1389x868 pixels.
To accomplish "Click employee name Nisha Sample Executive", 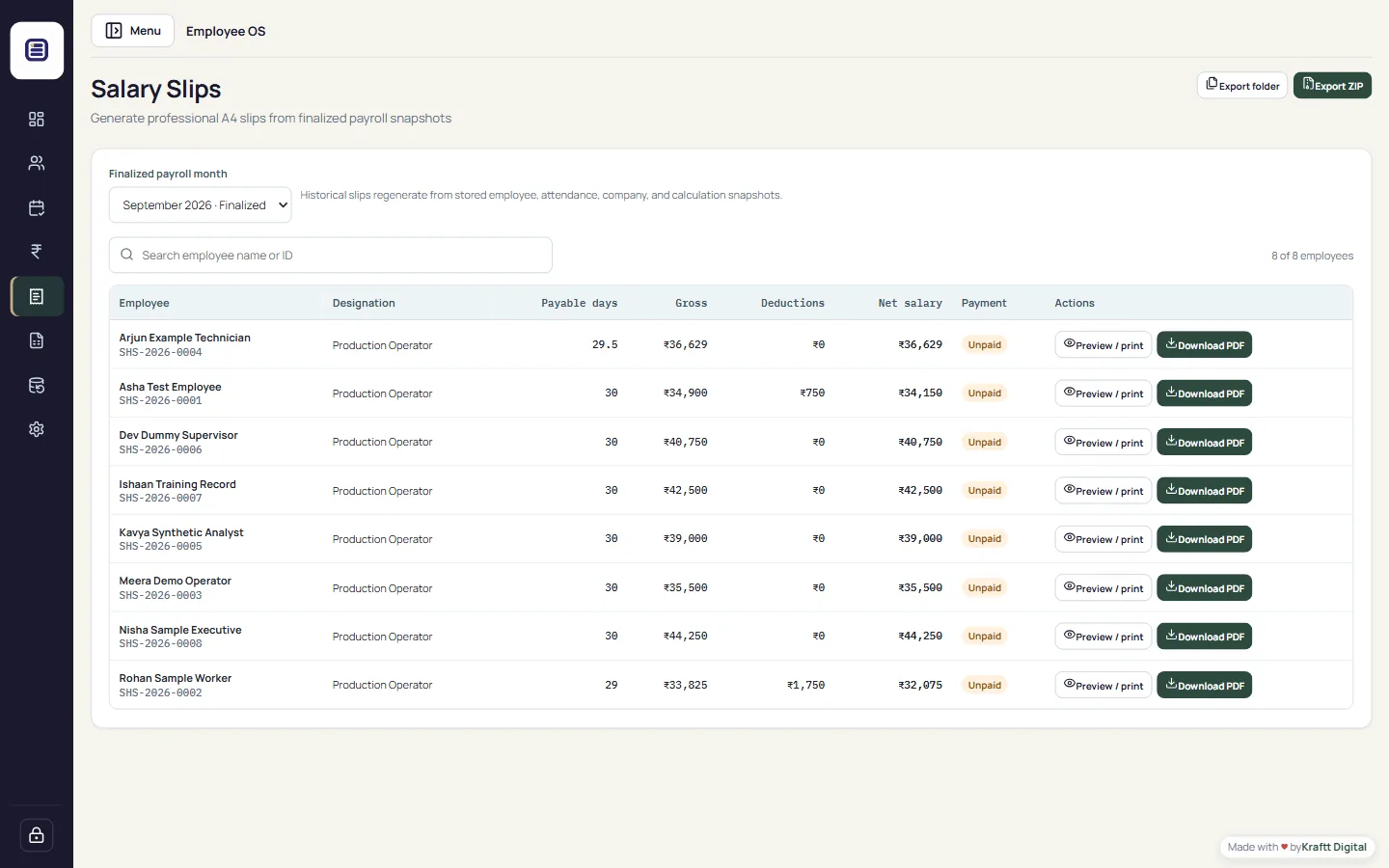I will click(180, 630).
